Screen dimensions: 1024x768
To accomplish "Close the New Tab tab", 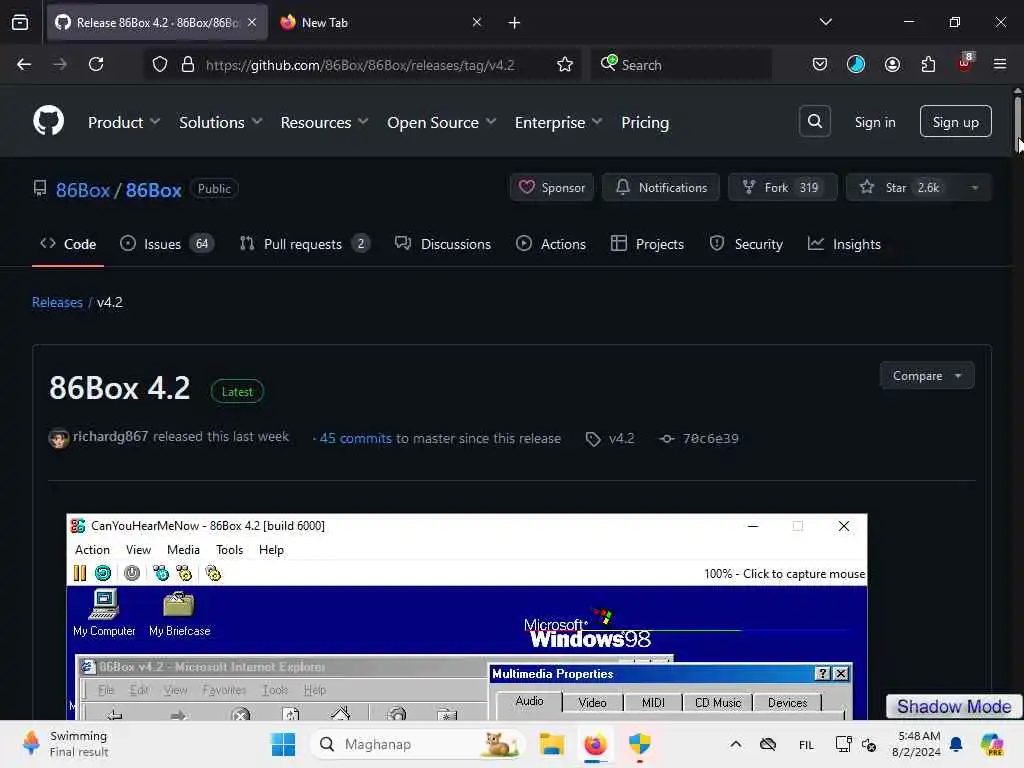I will [x=477, y=22].
